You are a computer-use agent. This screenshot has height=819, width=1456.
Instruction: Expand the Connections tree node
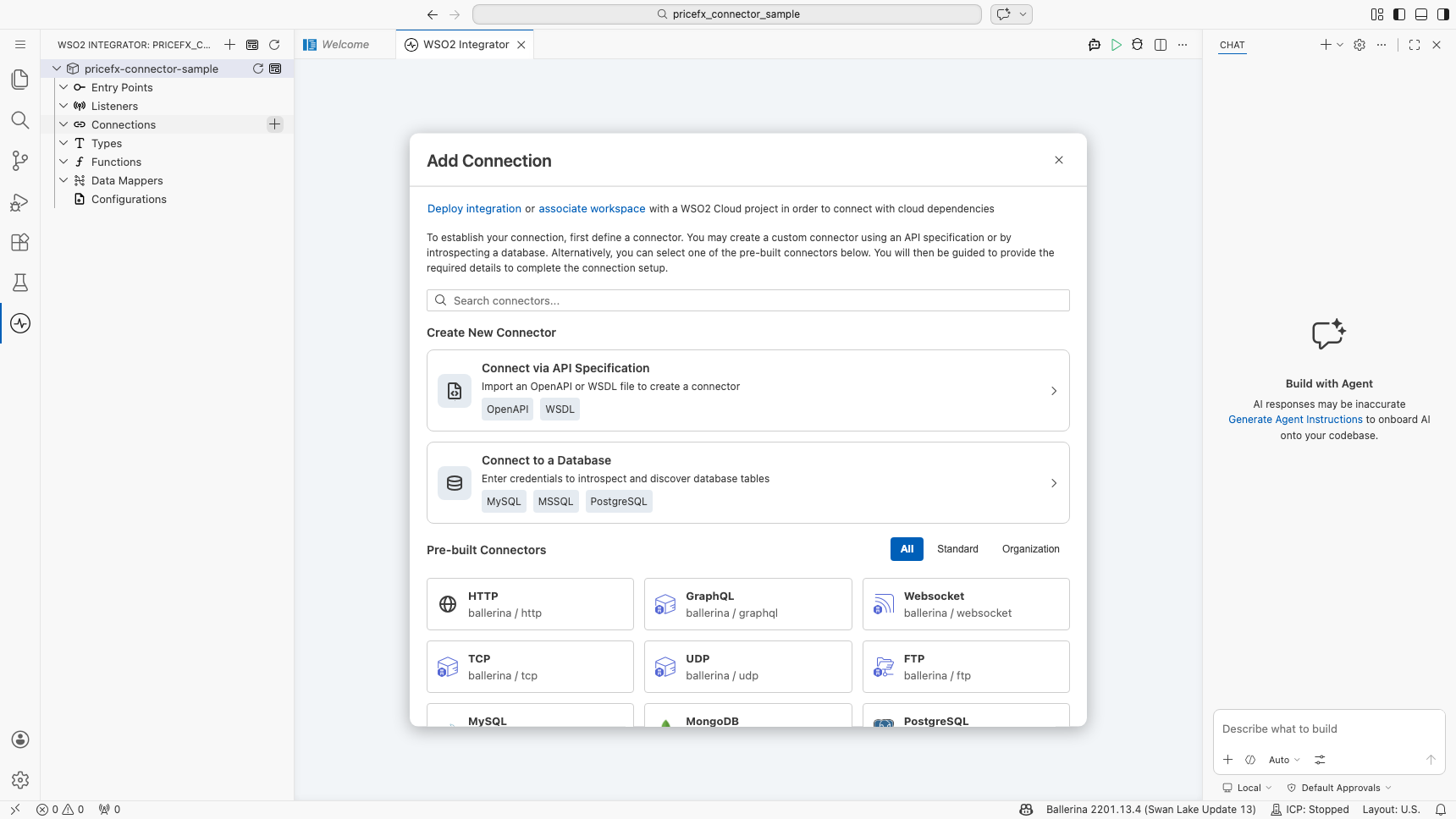(63, 124)
